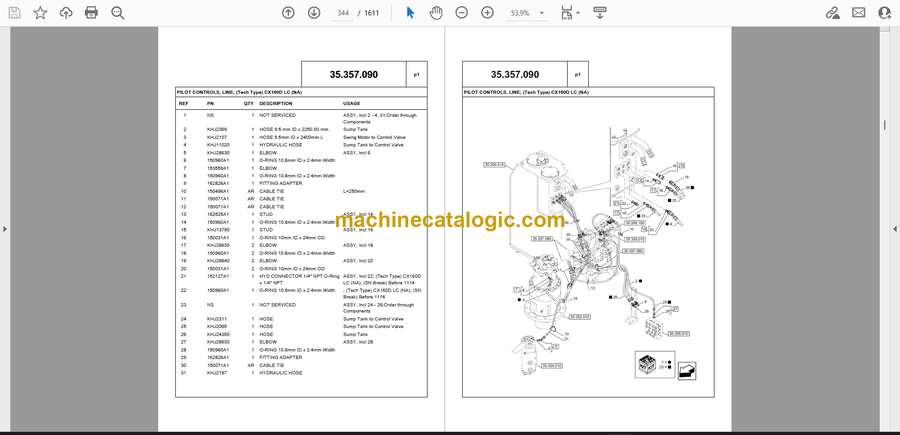The image size is (900, 435).
Task: Select the USAGE column header
Action: 351,104
